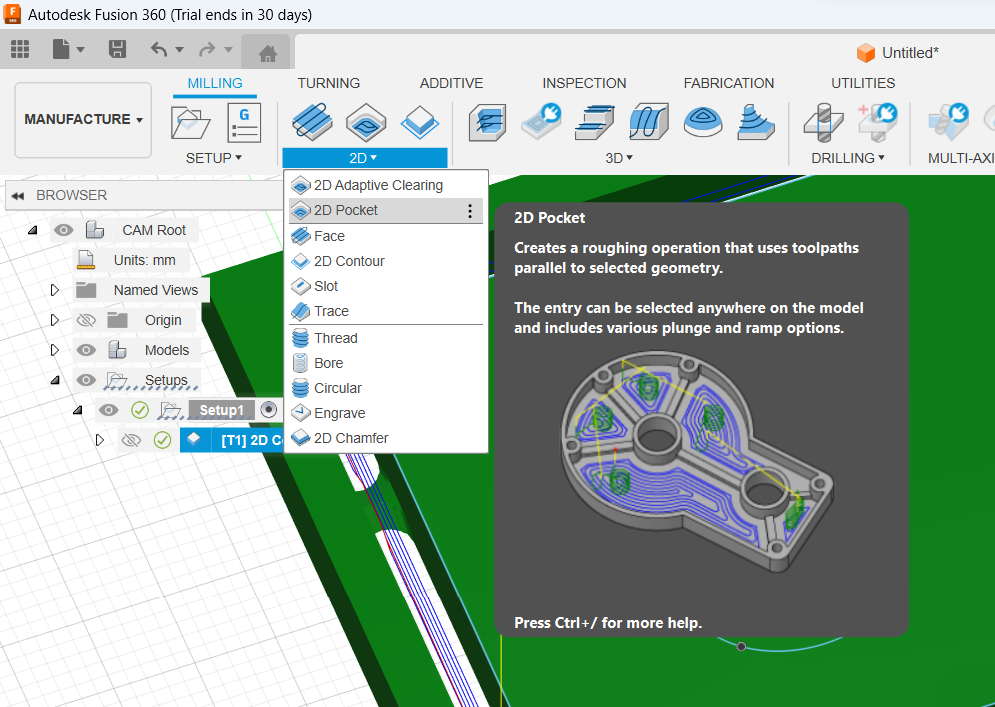
Task: Choose 2D Chamfer from the menu
Action: 386,438
